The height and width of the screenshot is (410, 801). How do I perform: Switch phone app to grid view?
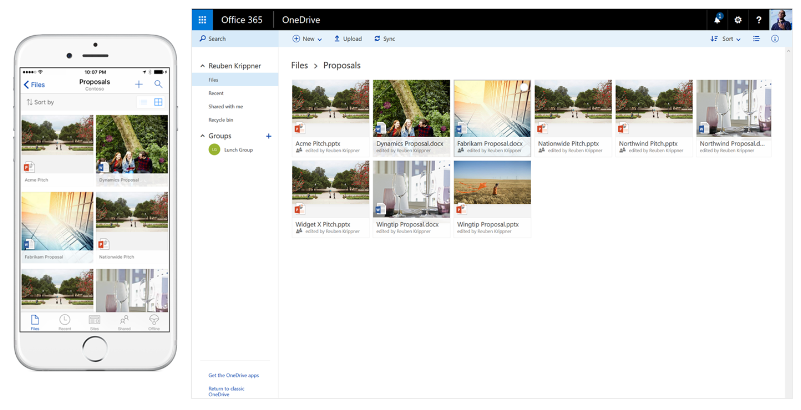click(158, 102)
